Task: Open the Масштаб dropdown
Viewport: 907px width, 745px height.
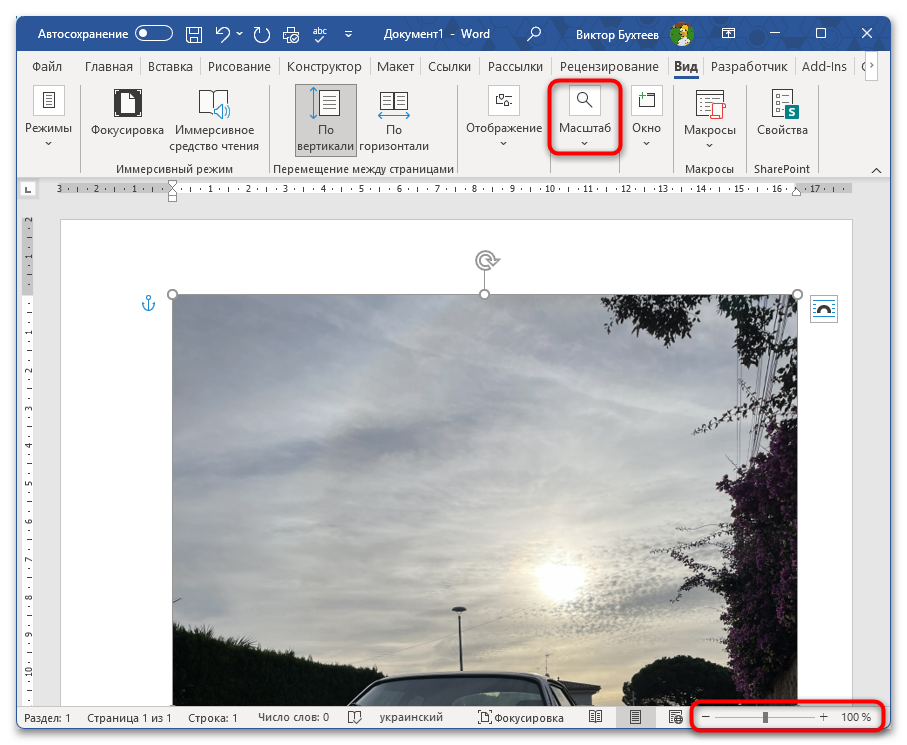Action: [584, 119]
